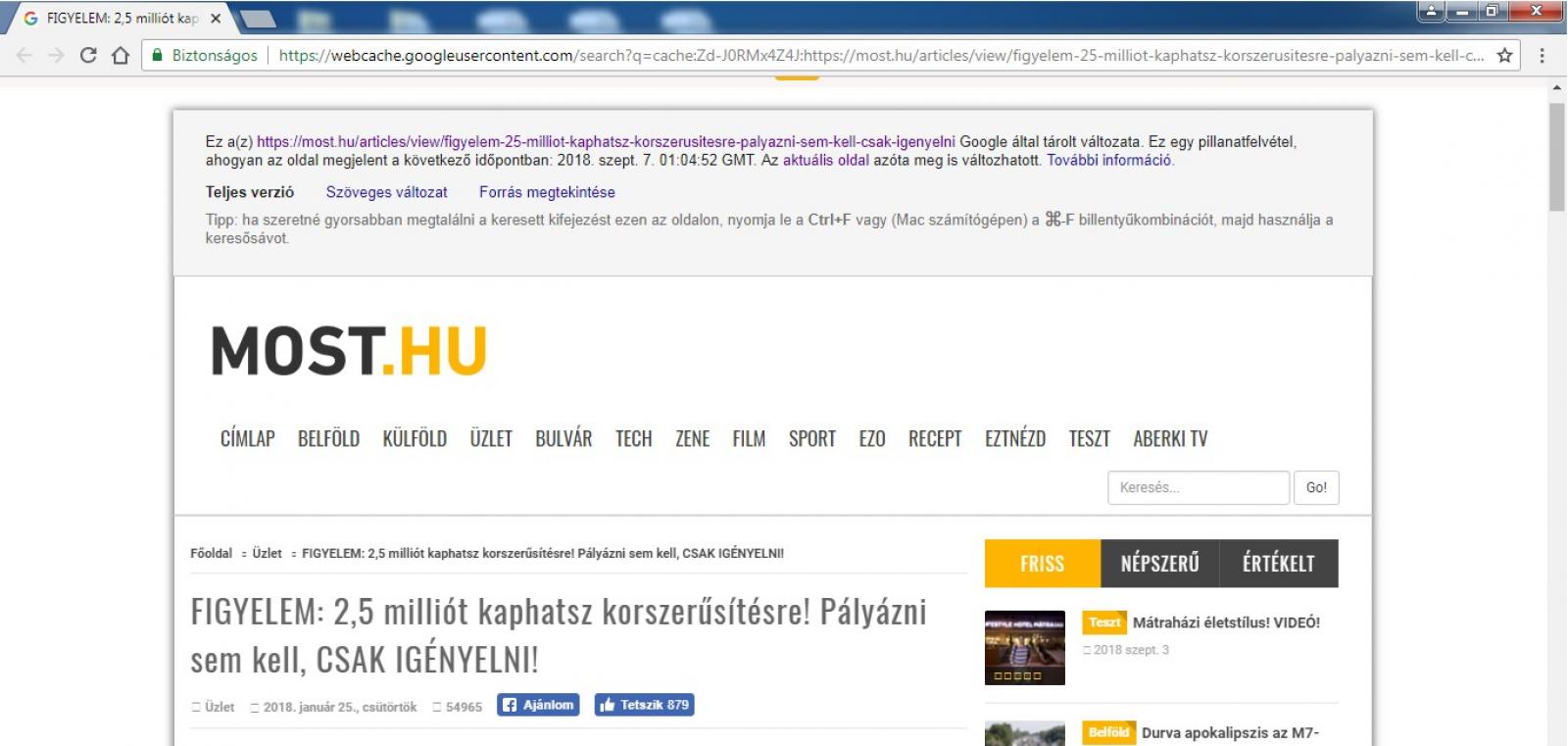1568x746 pixels.
Task: Open 'Mátraházi életstílus! VIDEÓ!' article
Action: (1226, 622)
